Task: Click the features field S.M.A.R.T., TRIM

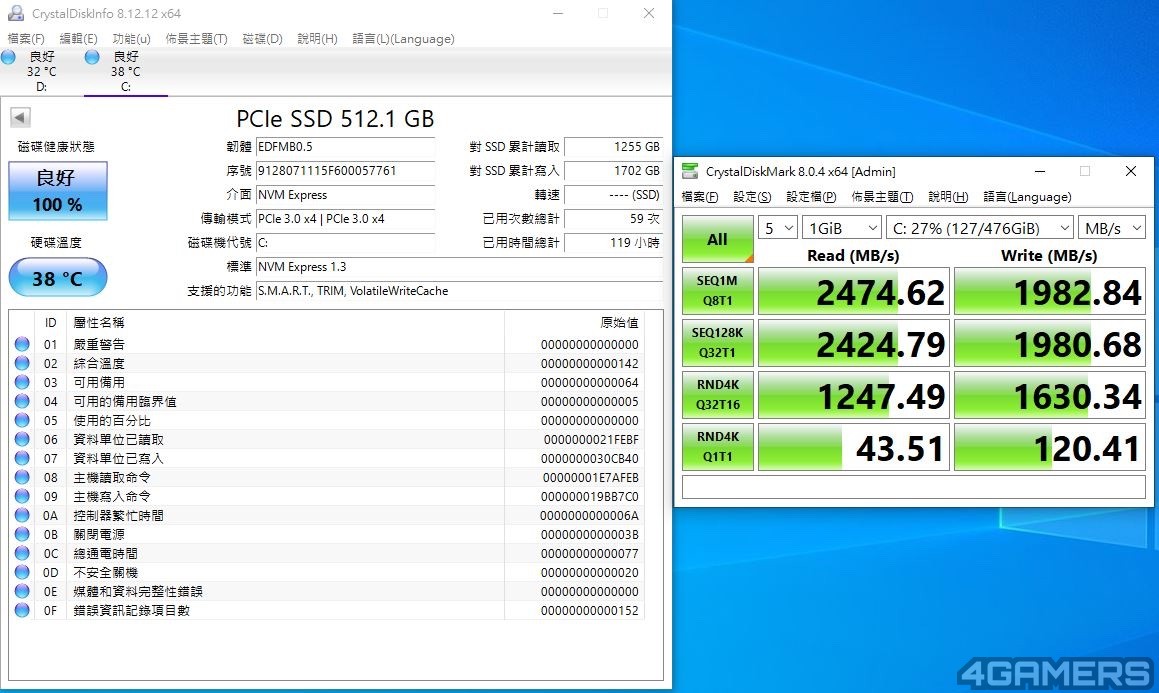Action: pyautogui.click(x=459, y=291)
